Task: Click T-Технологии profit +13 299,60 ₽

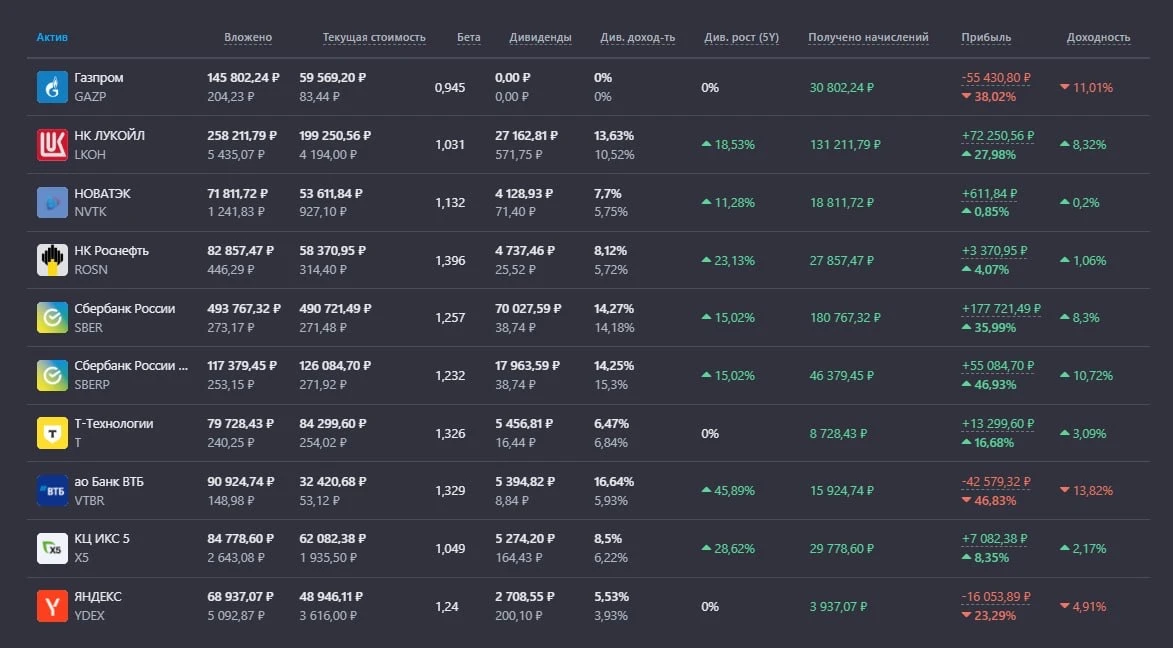Action: [998, 424]
